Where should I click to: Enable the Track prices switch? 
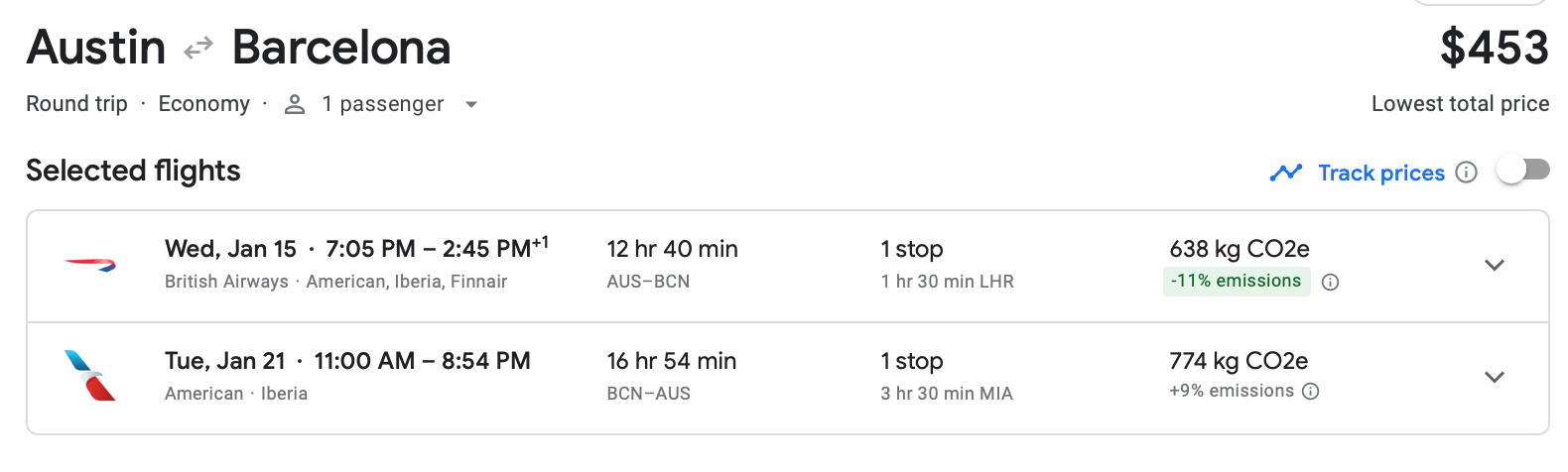[1523, 171]
